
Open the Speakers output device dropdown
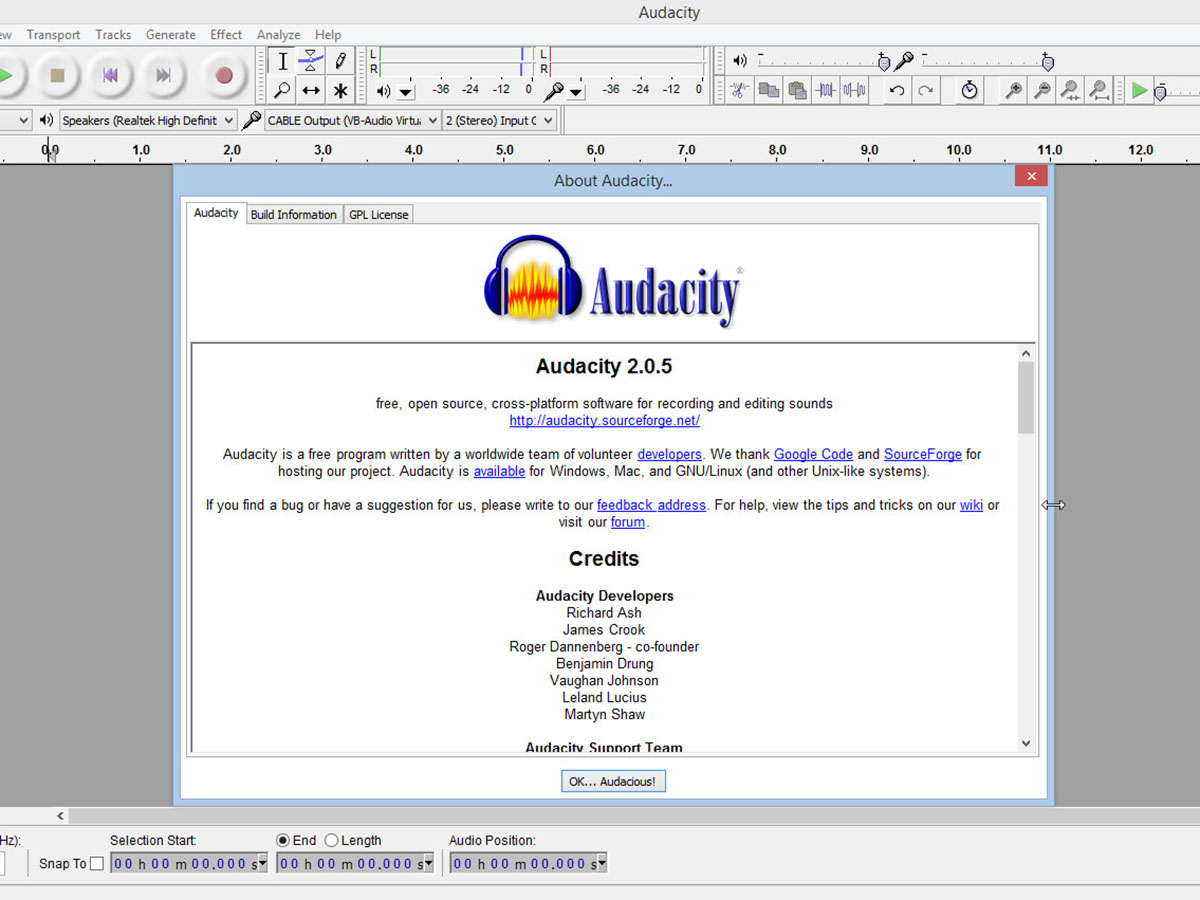point(148,120)
